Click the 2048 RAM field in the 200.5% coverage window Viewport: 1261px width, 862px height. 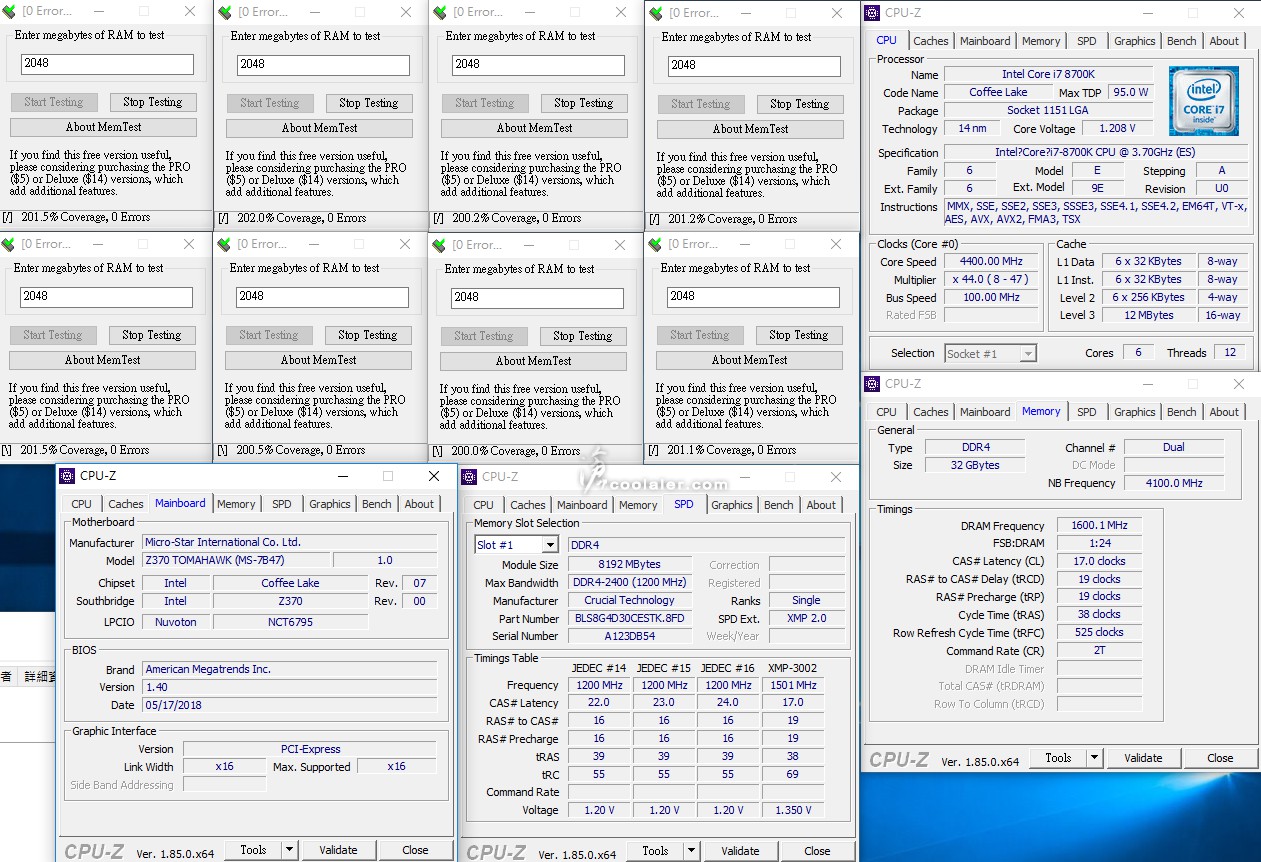tap(322, 296)
